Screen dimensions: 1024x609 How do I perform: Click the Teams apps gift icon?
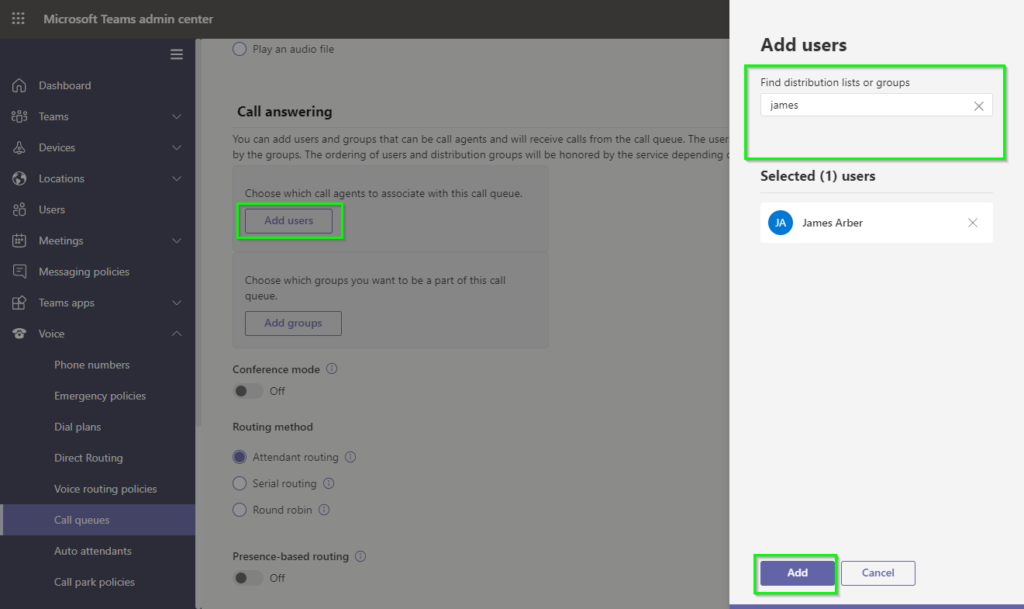[19, 303]
